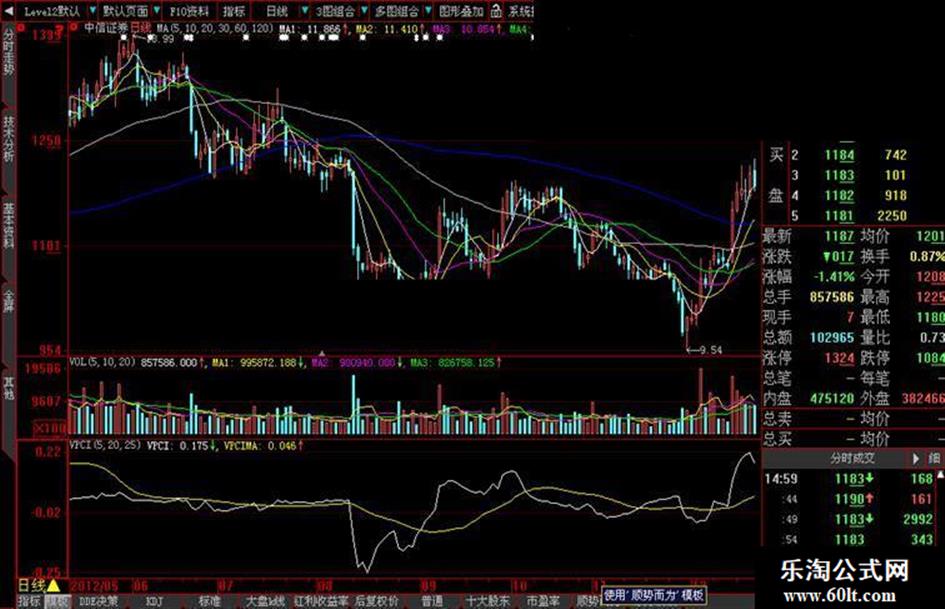Switch to 基本资料 side tab
Viewport: 945px width, 609px height.
(x=8, y=226)
